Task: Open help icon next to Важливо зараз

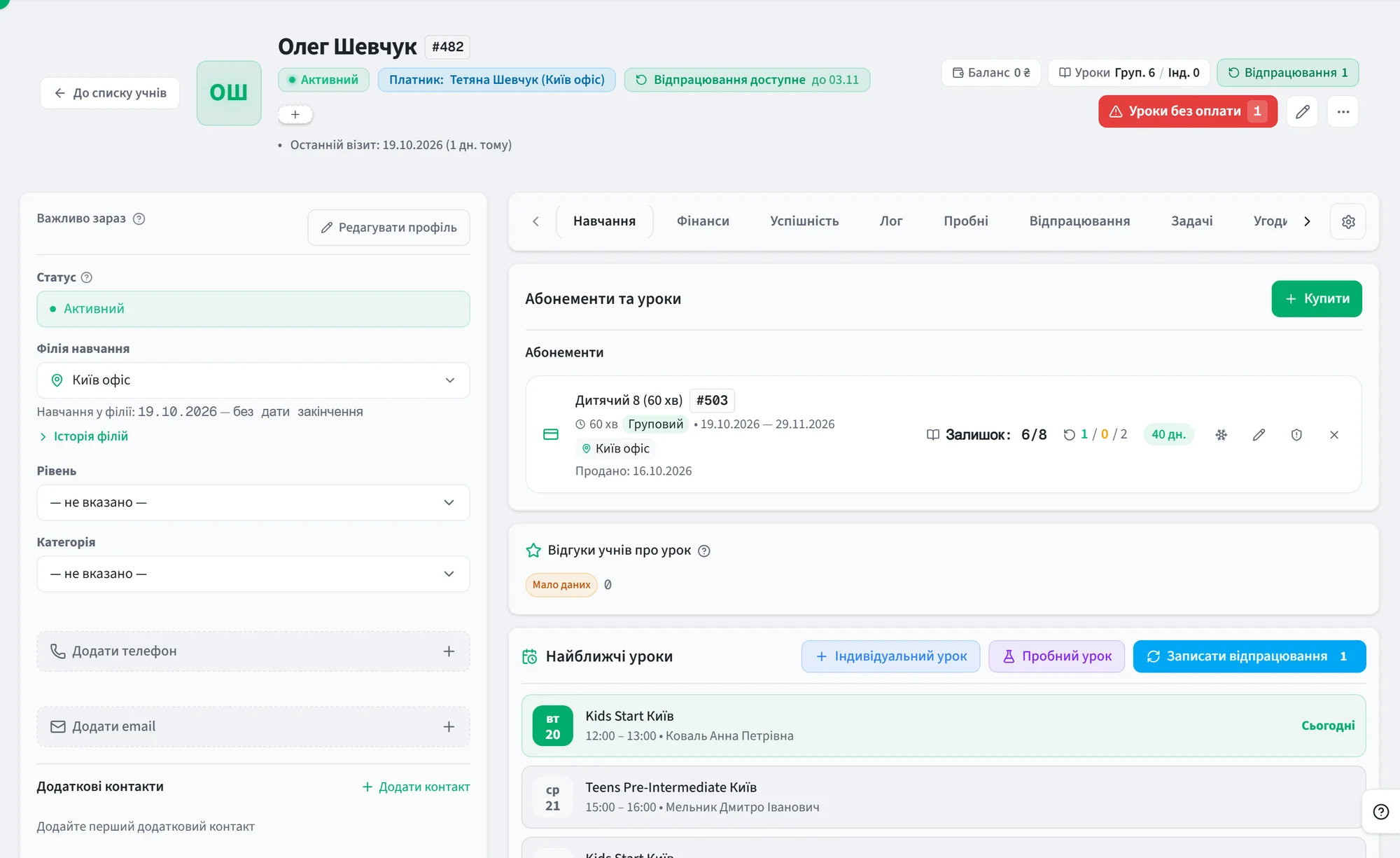Action: pyautogui.click(x=139, y=219)
